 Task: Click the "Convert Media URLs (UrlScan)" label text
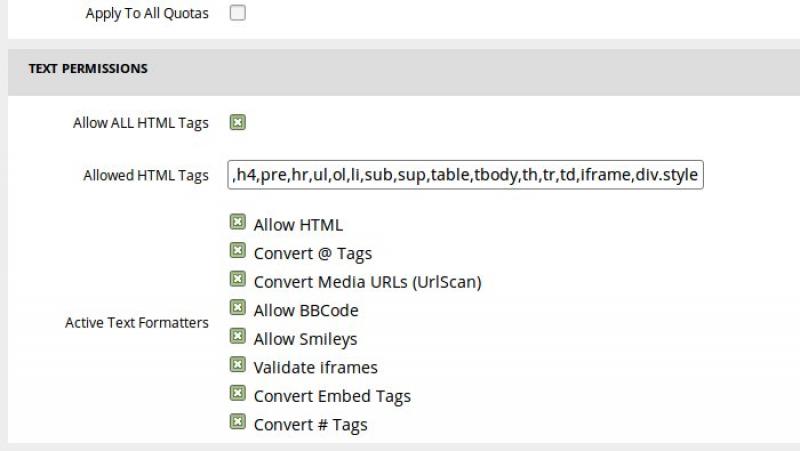click(367, 282)
